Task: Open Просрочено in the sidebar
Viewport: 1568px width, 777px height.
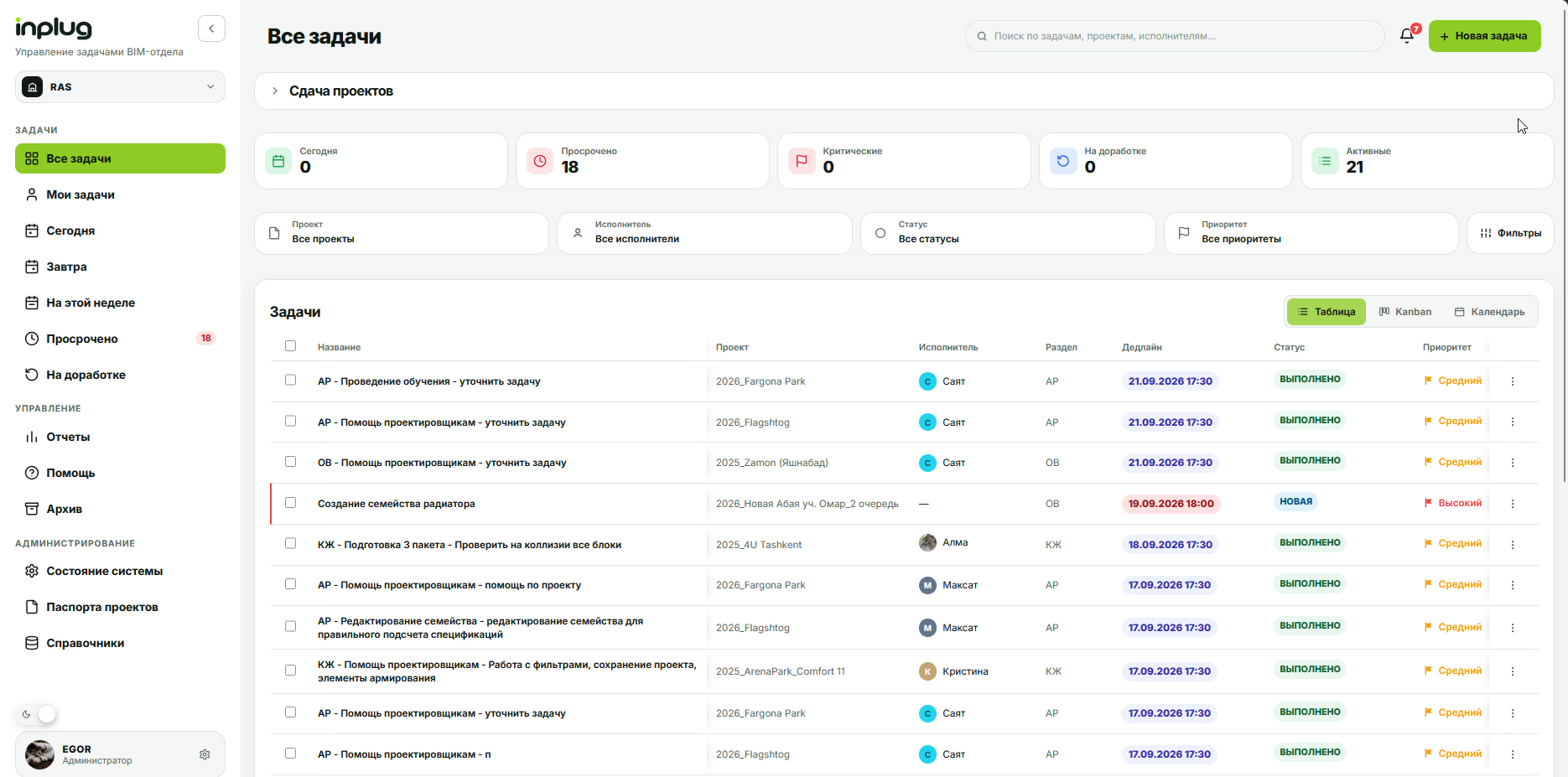Action: click(120, 339)
